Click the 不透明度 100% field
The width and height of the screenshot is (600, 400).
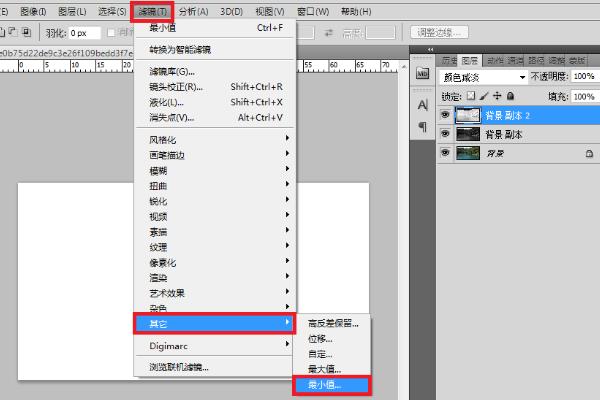point(585,76)
